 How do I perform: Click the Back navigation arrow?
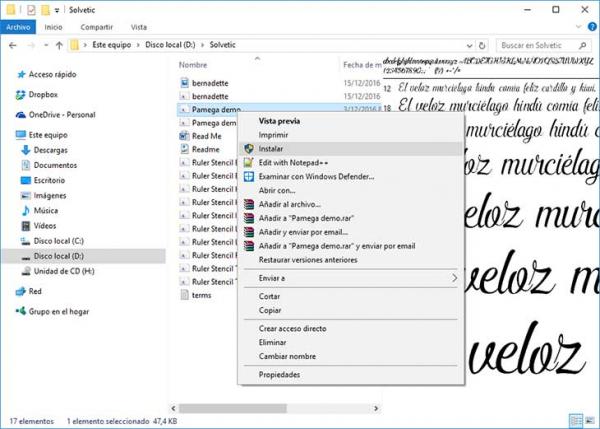pos(13,45)
